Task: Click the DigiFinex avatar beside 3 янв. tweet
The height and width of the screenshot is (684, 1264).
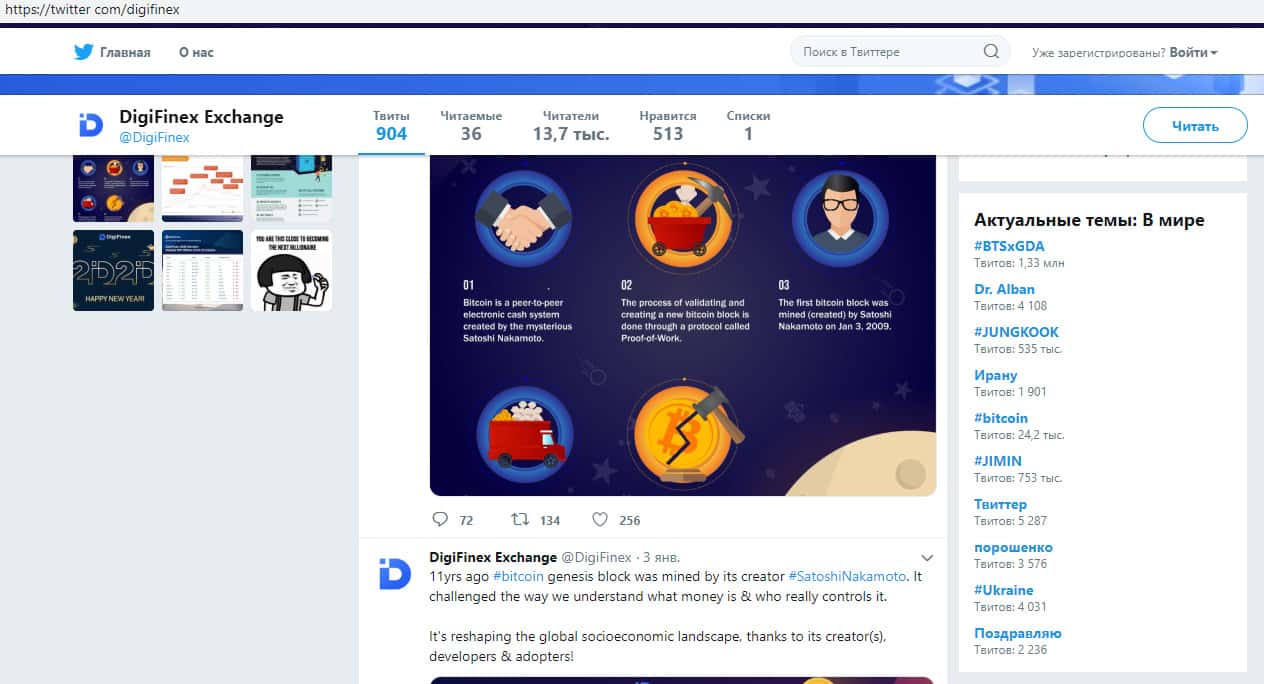Action: [395, 573]
